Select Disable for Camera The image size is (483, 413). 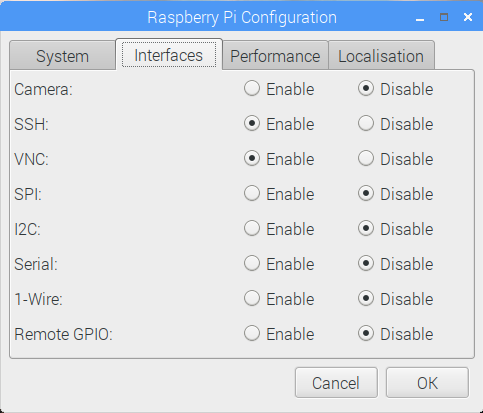click(x=366, y=89)
